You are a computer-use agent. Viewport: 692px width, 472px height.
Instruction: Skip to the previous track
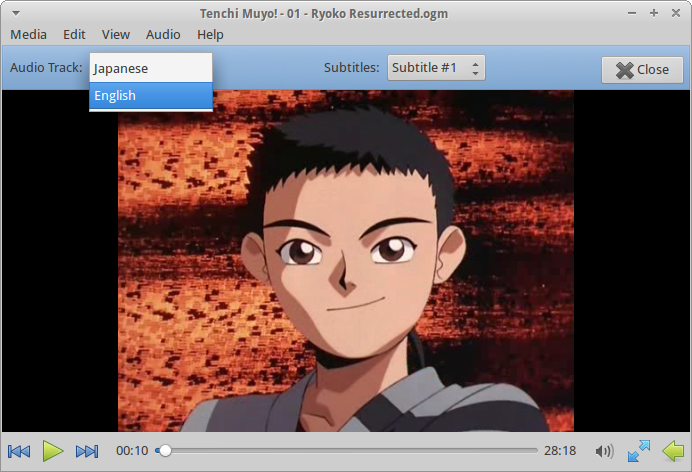click(x=19, y=452)
